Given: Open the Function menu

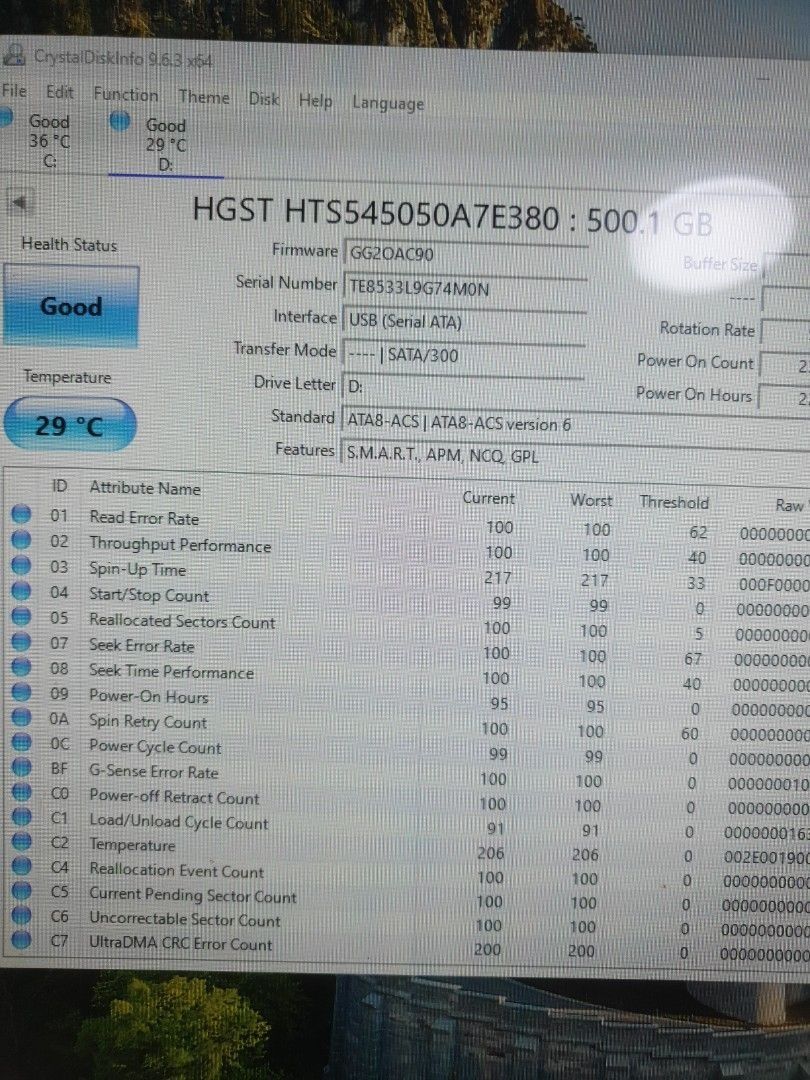Looking at the screenshot, I should coord(125,94).
